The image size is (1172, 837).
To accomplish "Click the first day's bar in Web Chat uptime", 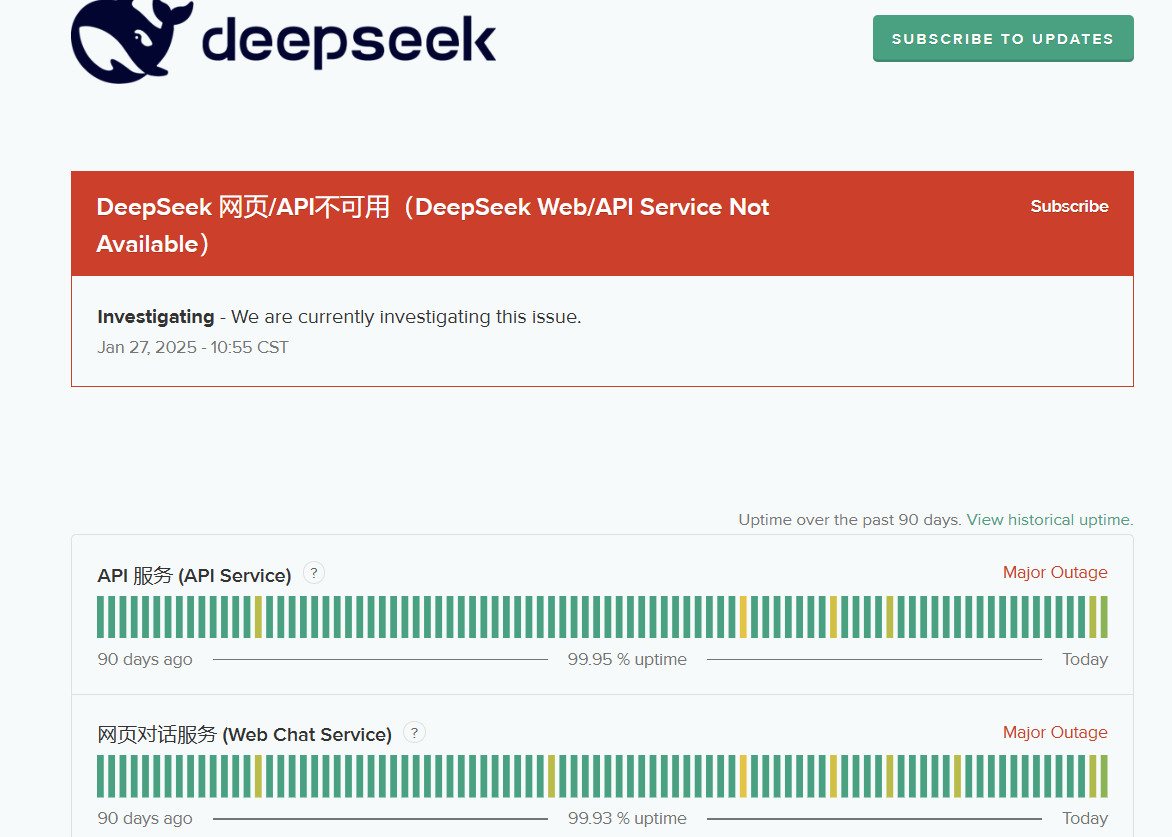I will click(101, 776).
